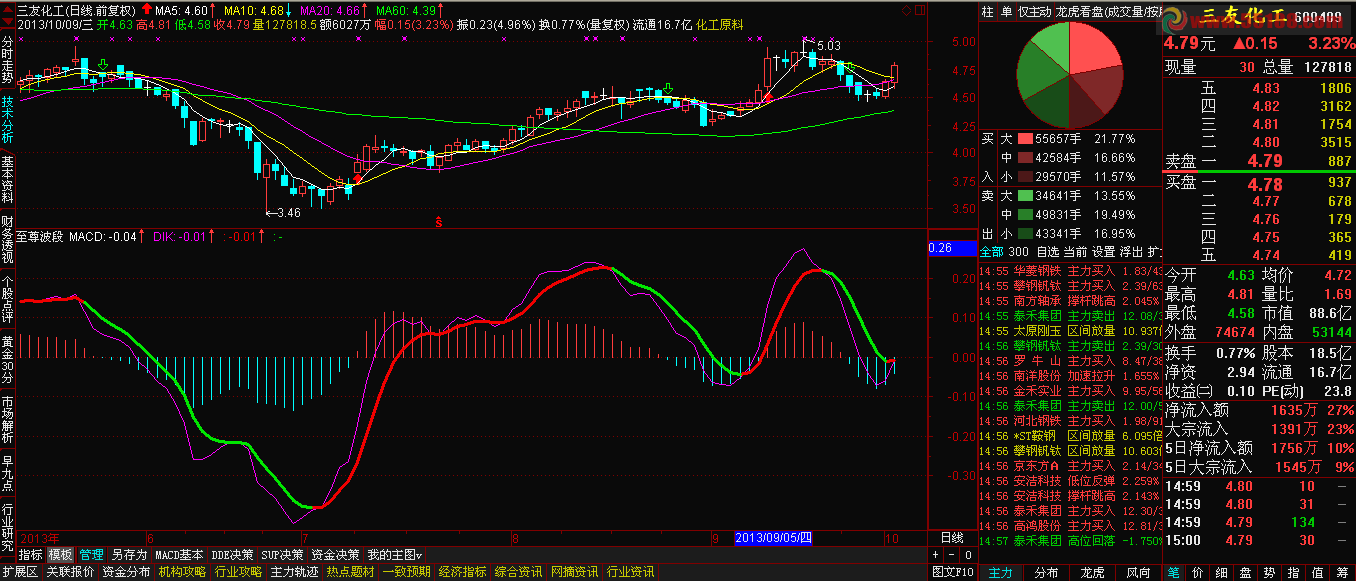Click the 指标 indicator button
This screenshot has height=581, width=1356.
click(x=31, y=554)
